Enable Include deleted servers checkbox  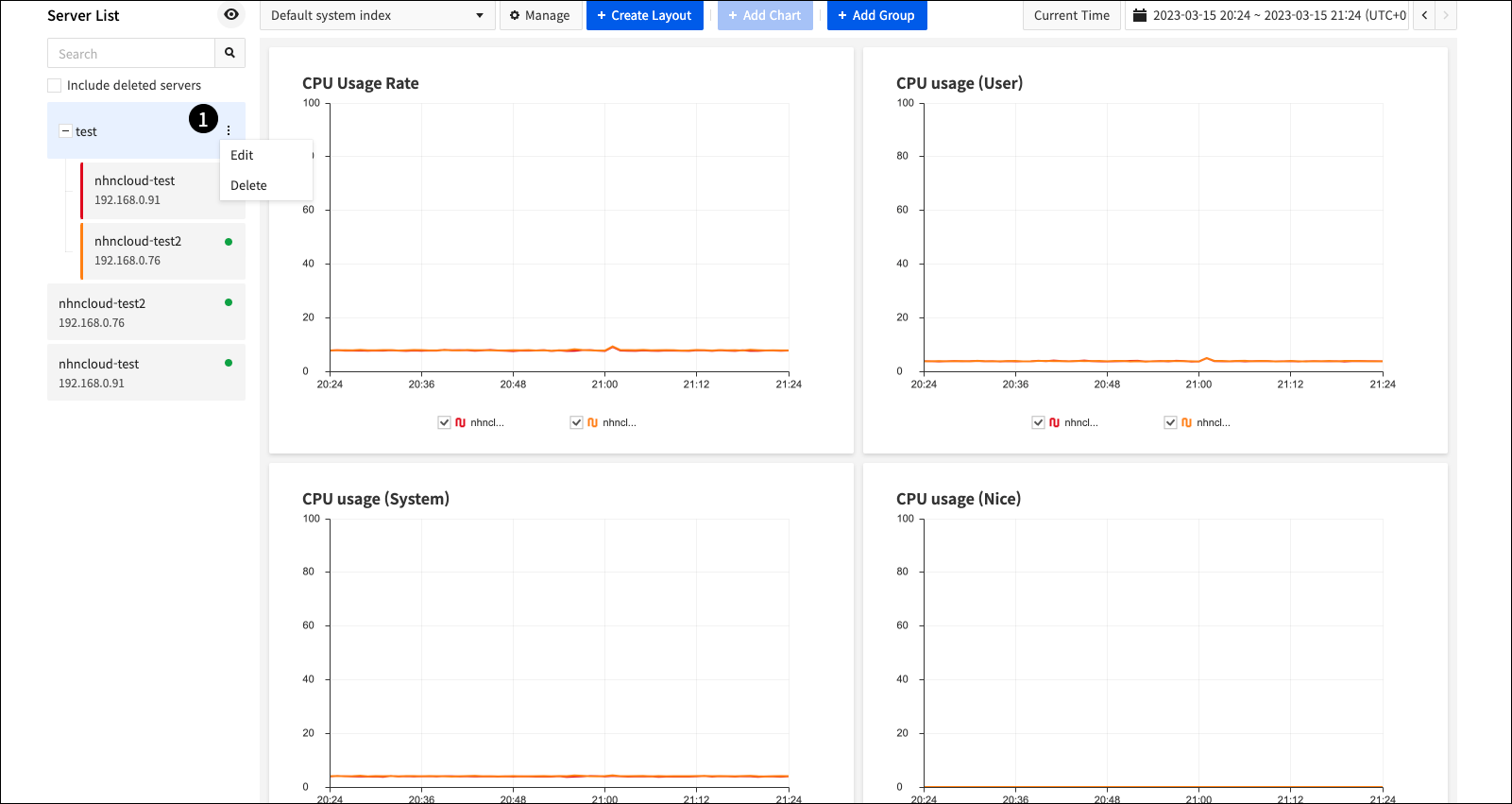55,85
